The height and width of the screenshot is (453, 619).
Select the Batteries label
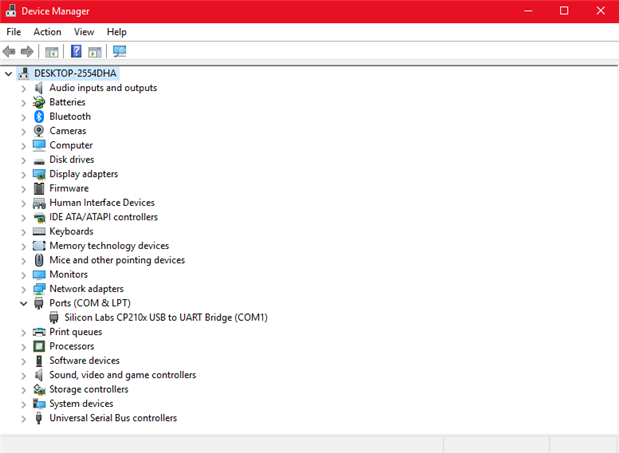coord(67,102)
